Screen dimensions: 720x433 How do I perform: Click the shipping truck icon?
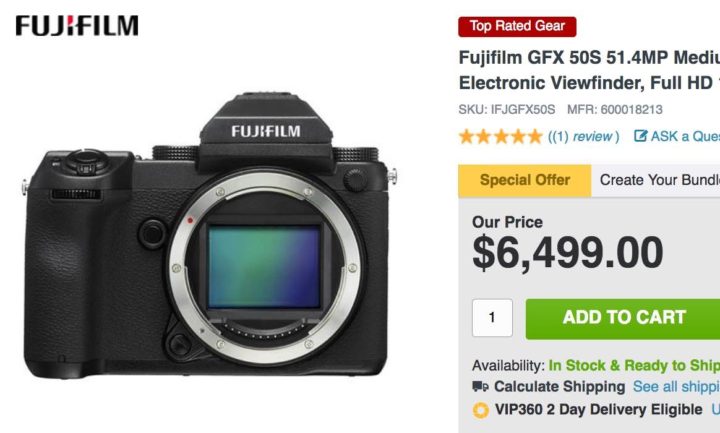[x=480, y=386]
